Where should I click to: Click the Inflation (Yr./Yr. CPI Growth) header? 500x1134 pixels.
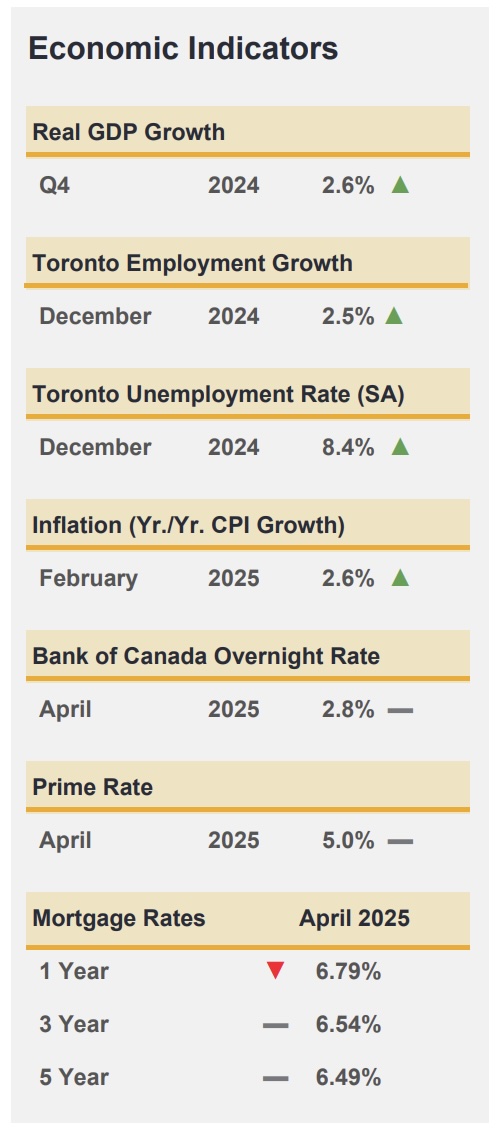click(x=188, y=525)
